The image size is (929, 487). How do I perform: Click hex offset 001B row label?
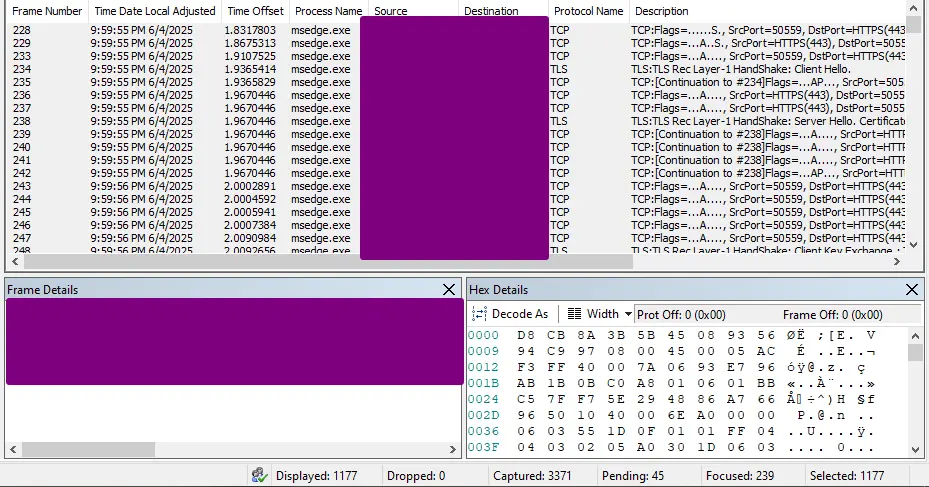click(483, 383)
